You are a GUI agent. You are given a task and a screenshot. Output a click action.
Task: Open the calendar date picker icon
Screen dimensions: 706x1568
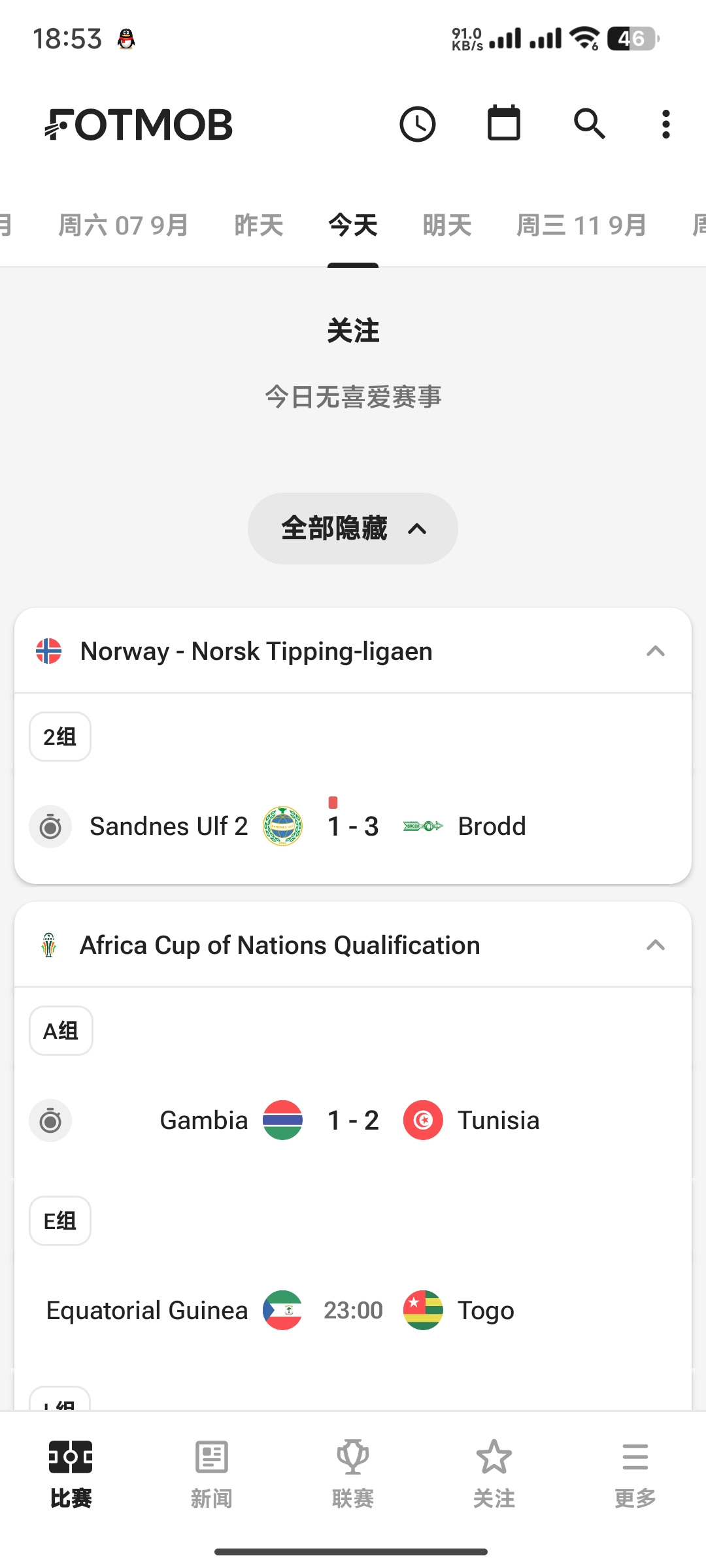pos(504,123)
